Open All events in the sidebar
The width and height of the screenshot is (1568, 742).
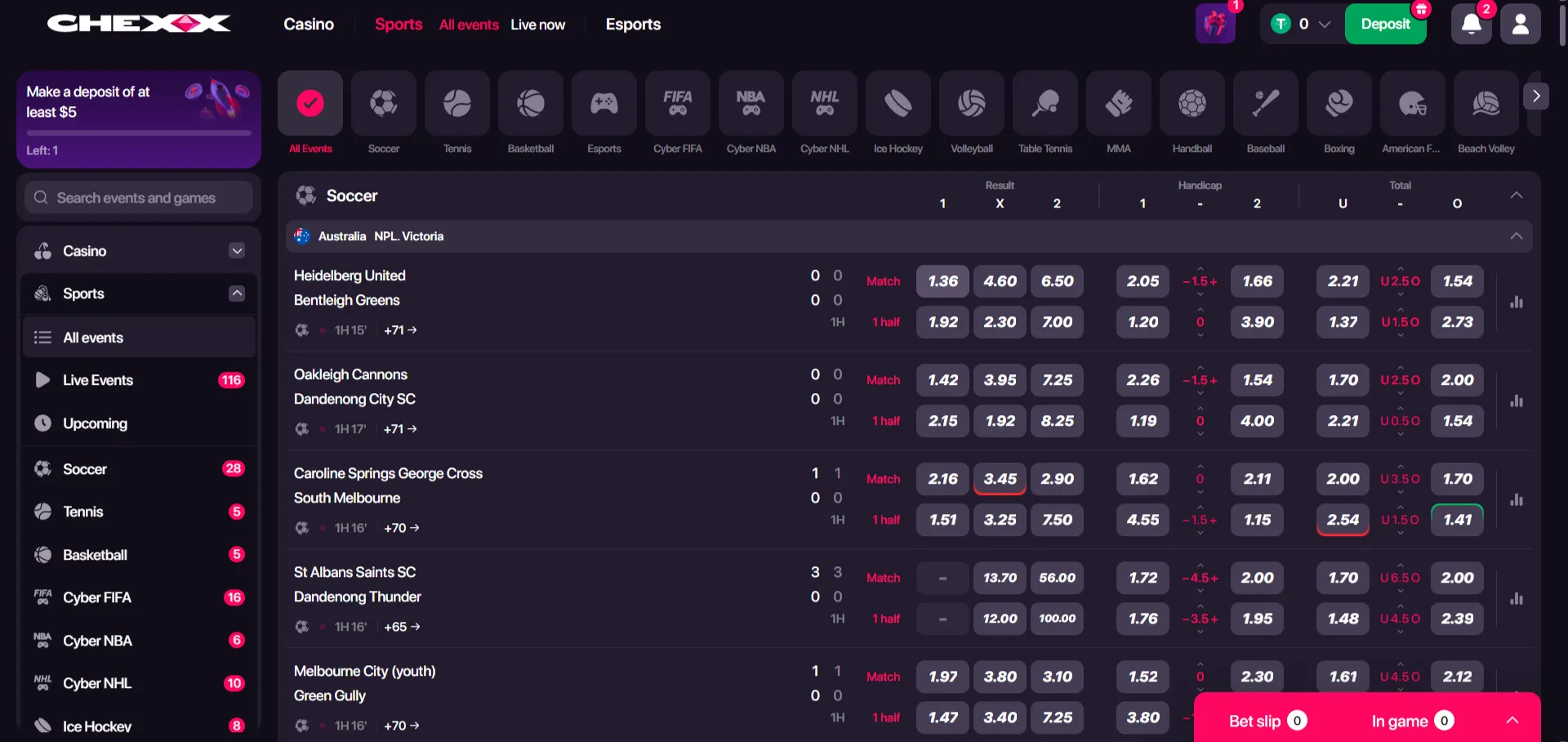click(x=139, y=337)
